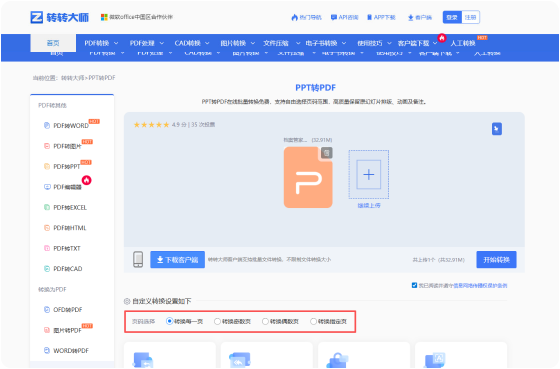The height and width of the screenshot is (369, 560).
Task: Open PDF转WORD from the sidebar
Action: 71,126
